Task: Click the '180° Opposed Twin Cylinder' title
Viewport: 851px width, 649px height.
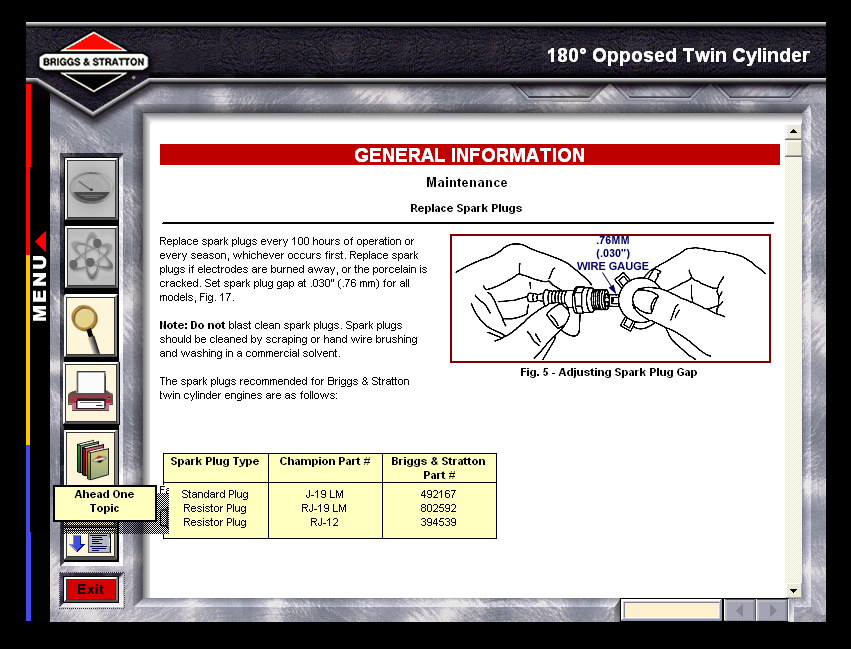Action: pyautogui.click(x=678, y=55)
